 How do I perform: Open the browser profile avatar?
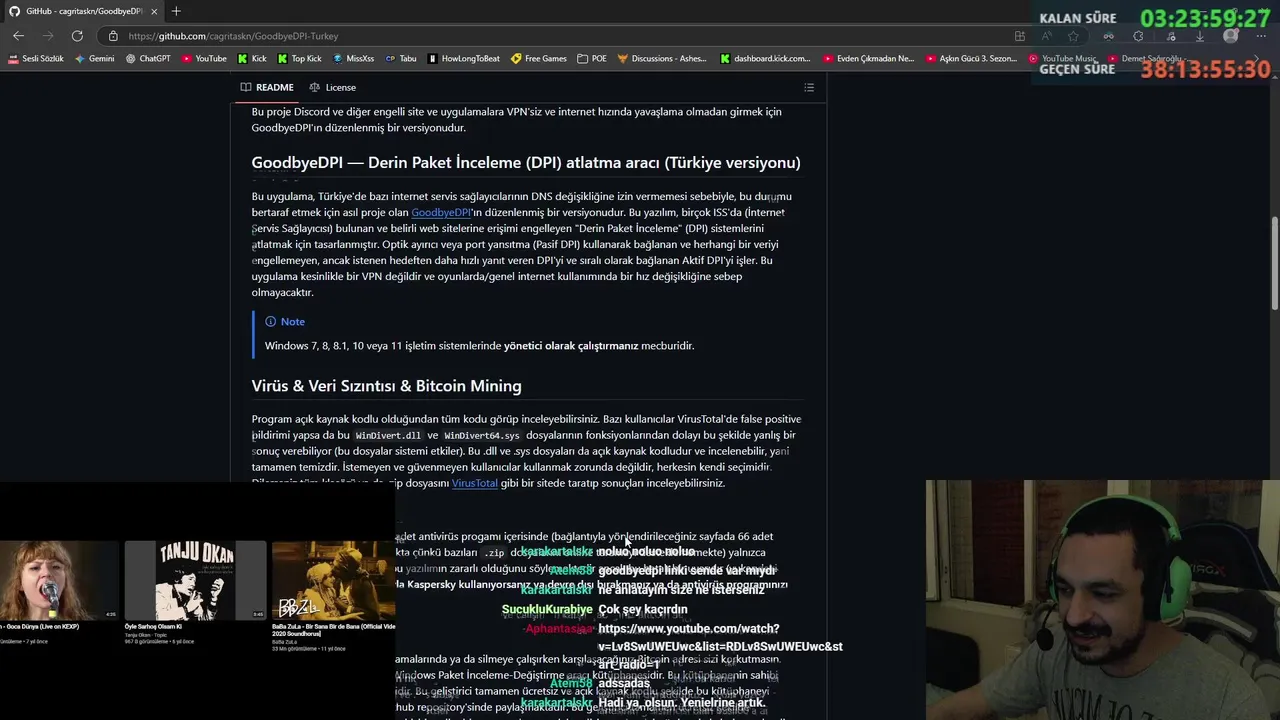point(1231,36)
